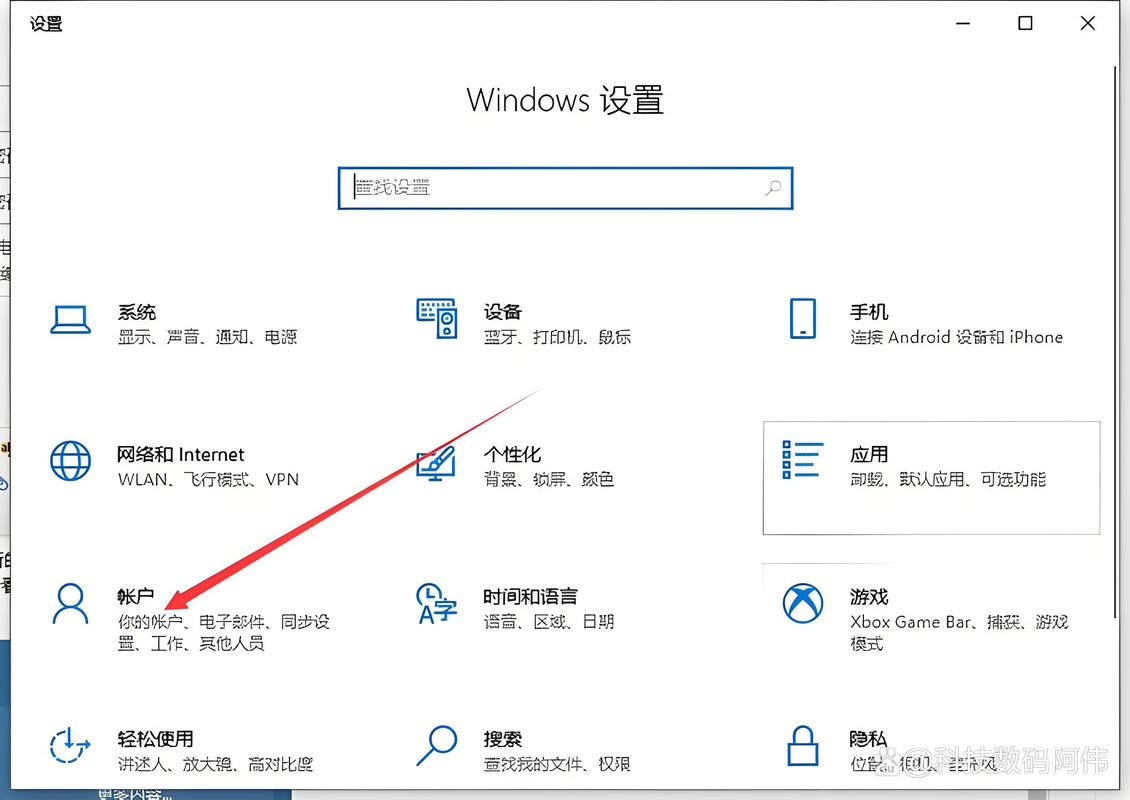Click the 连接 Android 设备和 iPhone text
This screenshot has width=1130, height=800.
pyautogui.click(x=956, y=337)
